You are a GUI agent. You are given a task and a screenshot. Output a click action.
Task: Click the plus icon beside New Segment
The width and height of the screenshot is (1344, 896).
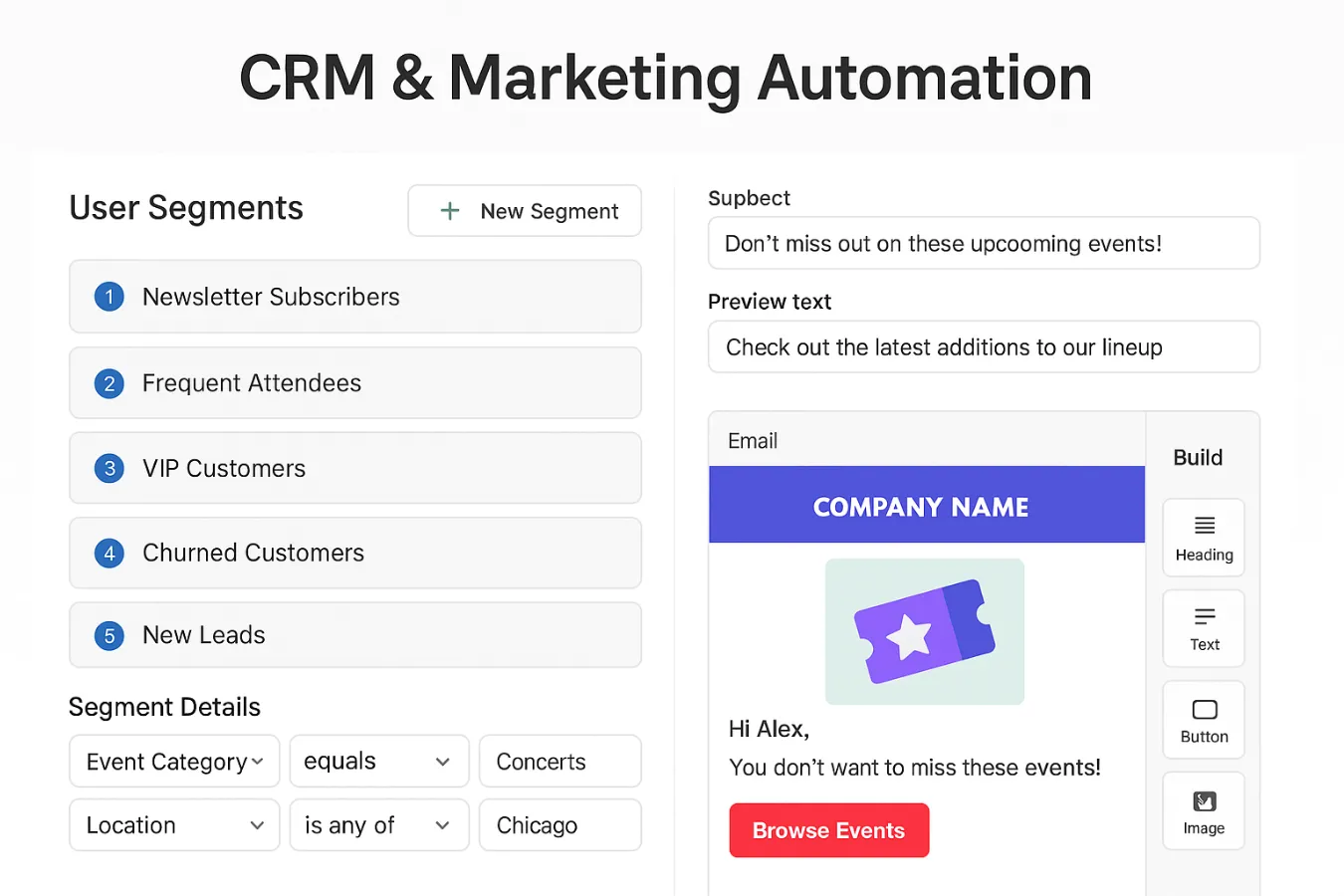point(449,210)
